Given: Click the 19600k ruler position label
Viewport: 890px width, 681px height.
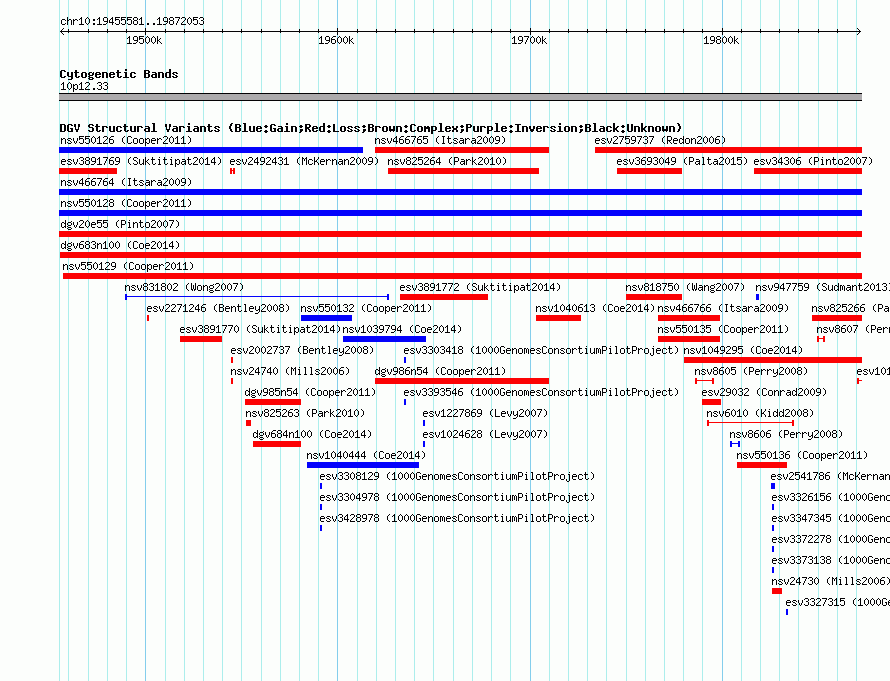Looking at the screenshot, I should tap(336, 40).
